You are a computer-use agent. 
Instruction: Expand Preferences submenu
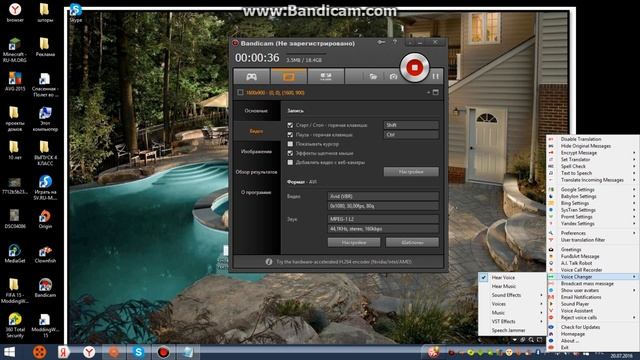tap(593, 233)
